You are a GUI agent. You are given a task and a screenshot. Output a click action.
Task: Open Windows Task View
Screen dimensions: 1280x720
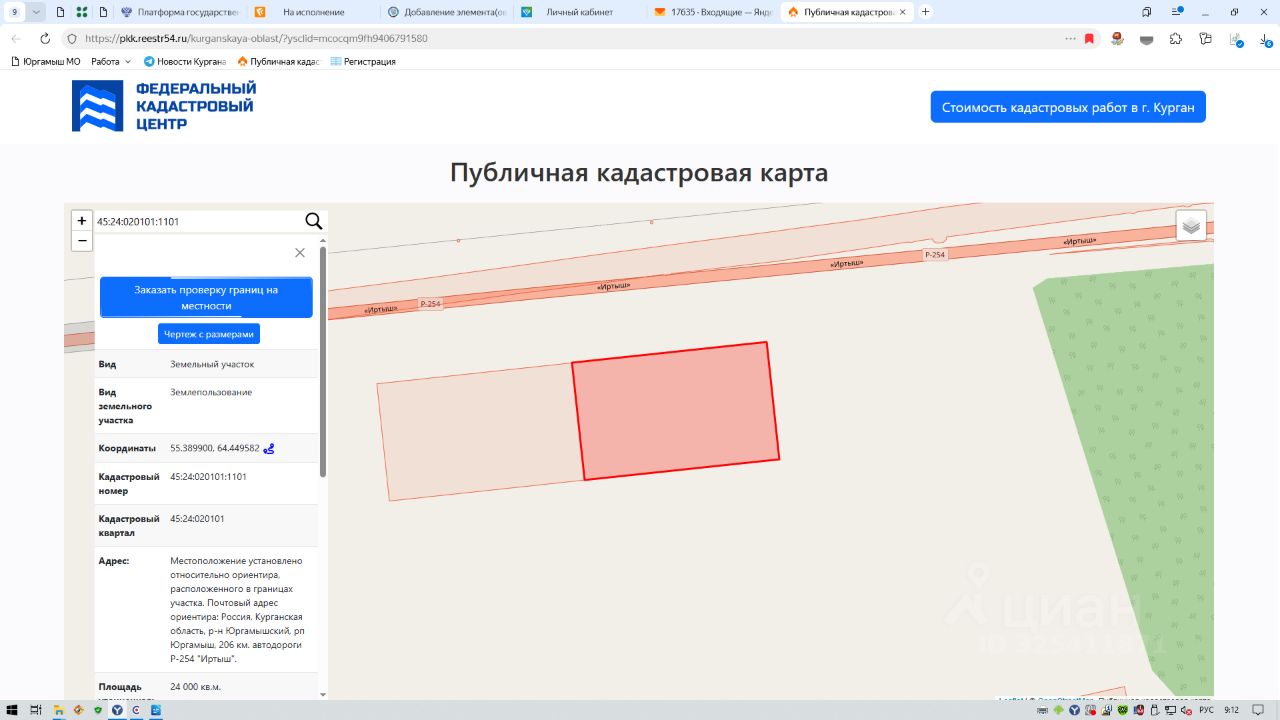pos(36,710)
